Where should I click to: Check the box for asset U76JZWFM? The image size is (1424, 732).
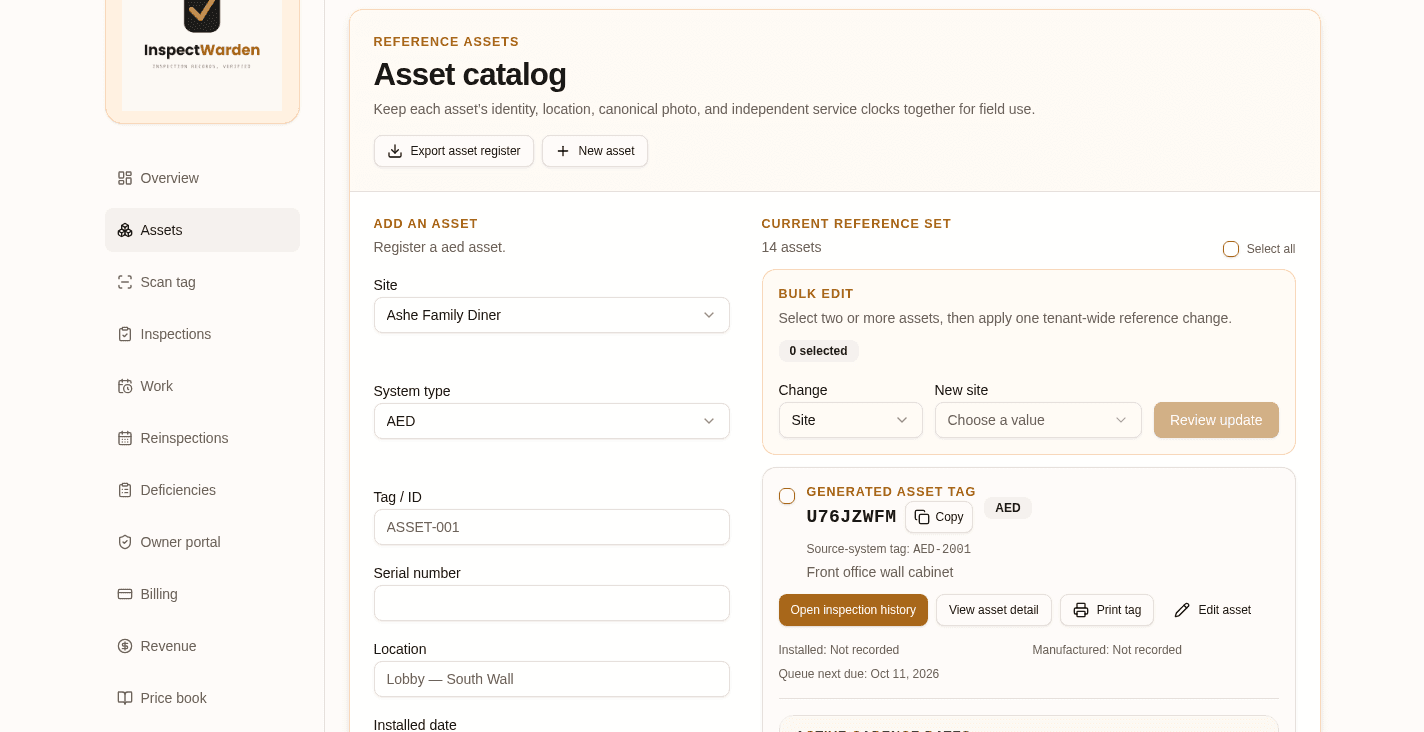click(x=787, y=496)
